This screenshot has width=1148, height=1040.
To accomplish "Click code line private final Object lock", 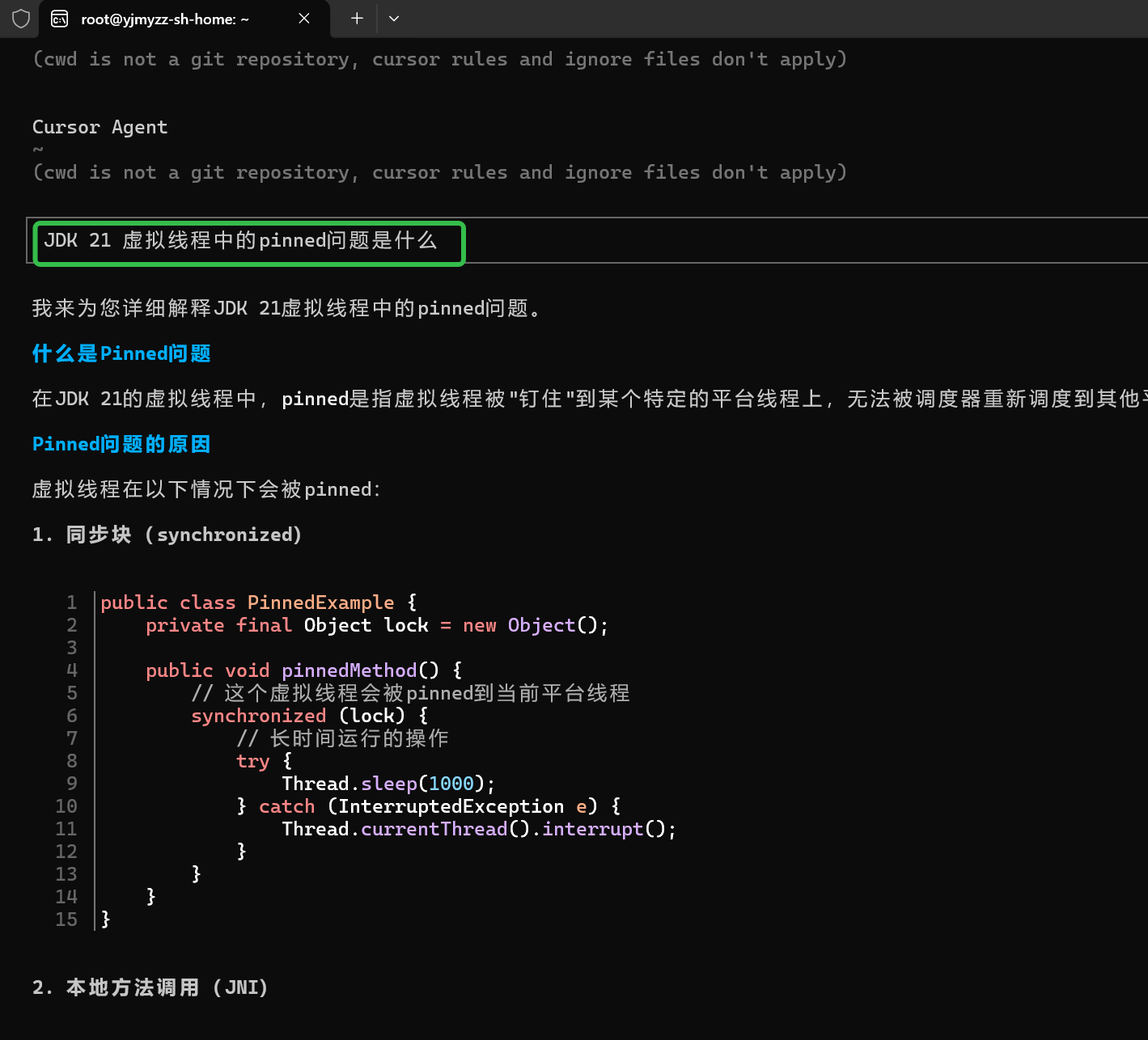I will [377, 625].
